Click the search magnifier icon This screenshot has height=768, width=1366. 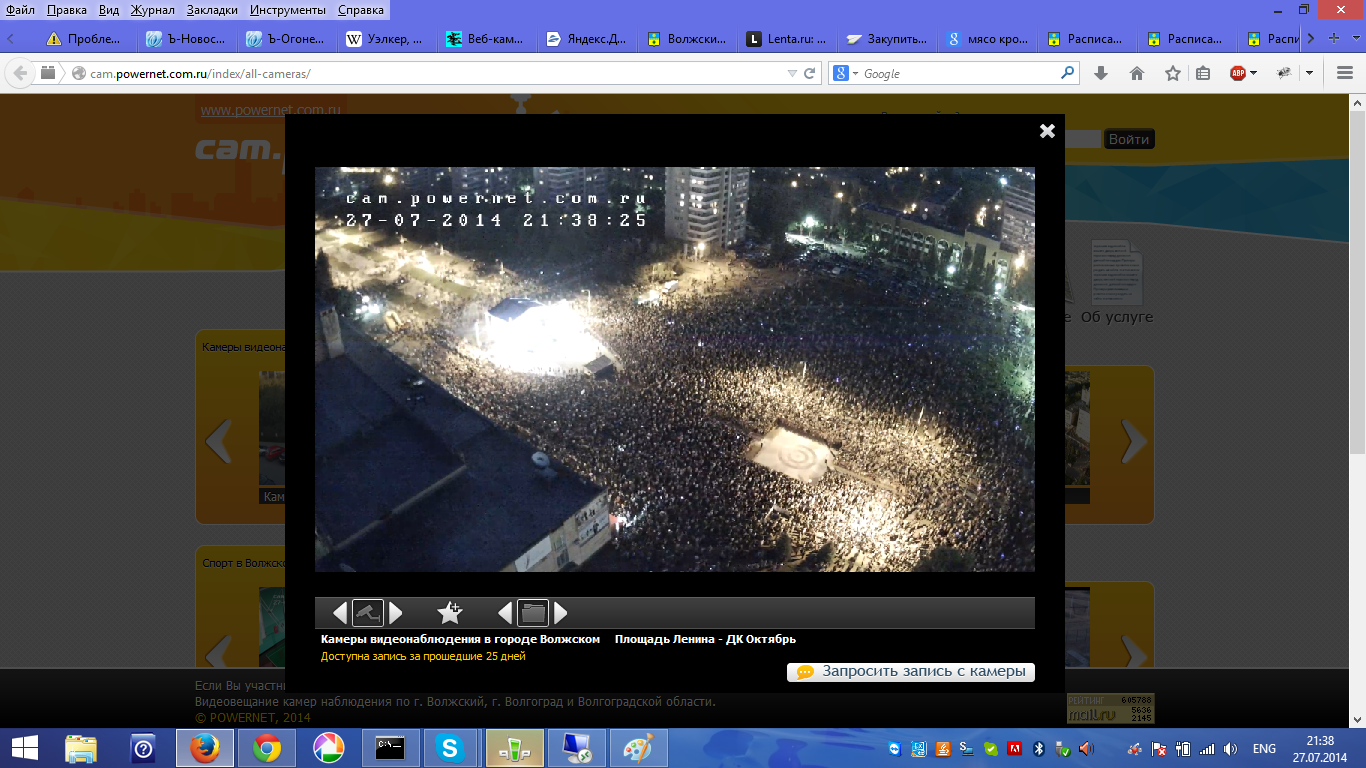1068,73
